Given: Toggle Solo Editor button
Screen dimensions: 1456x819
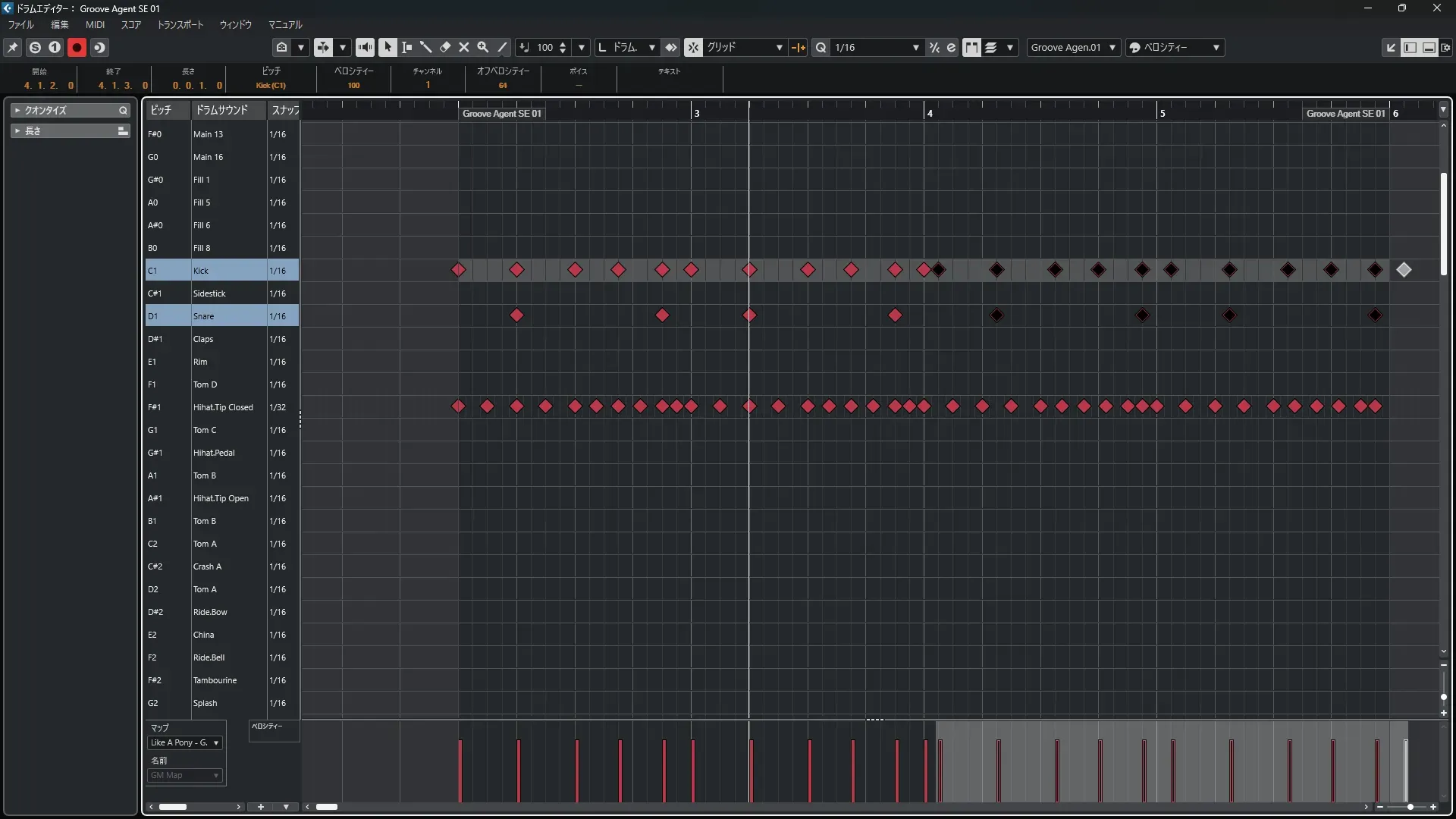Looking at the screenshot, I should point(35,47).
